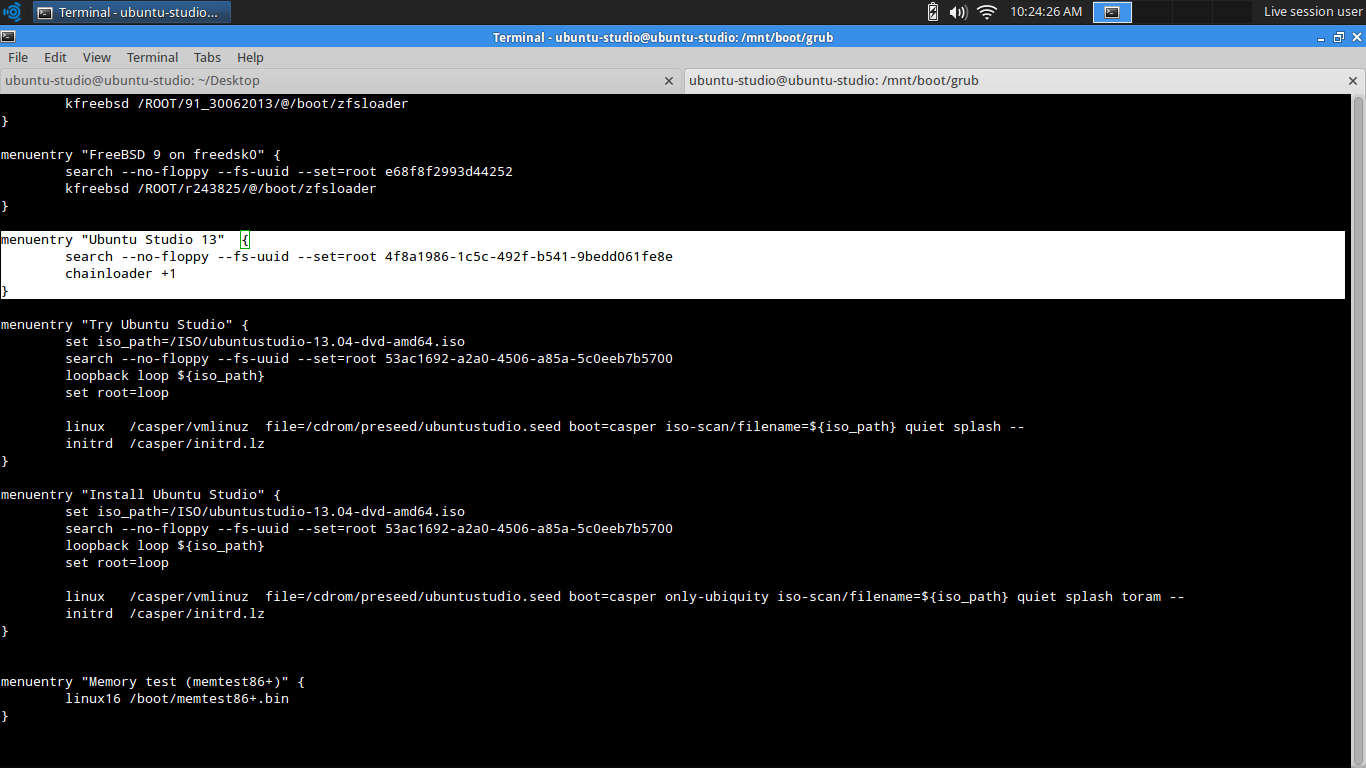Open the Tabs menu
This screenshot has width=1366, height=768.
207,57
